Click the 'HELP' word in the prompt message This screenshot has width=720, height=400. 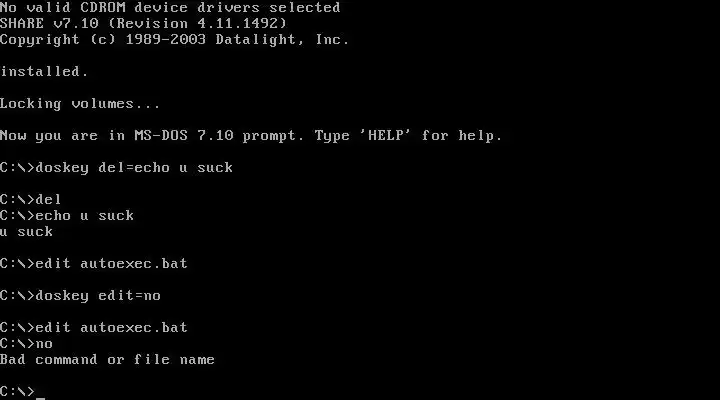(385, 135)
